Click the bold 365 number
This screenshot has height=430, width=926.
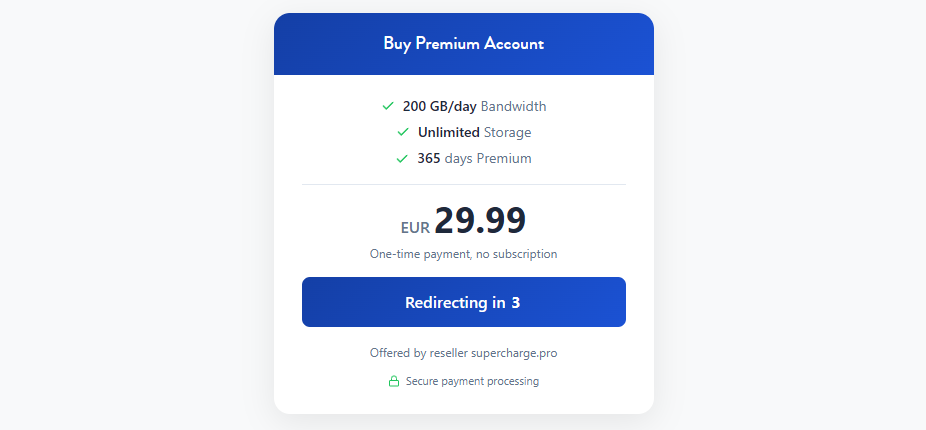click(429, 158)
